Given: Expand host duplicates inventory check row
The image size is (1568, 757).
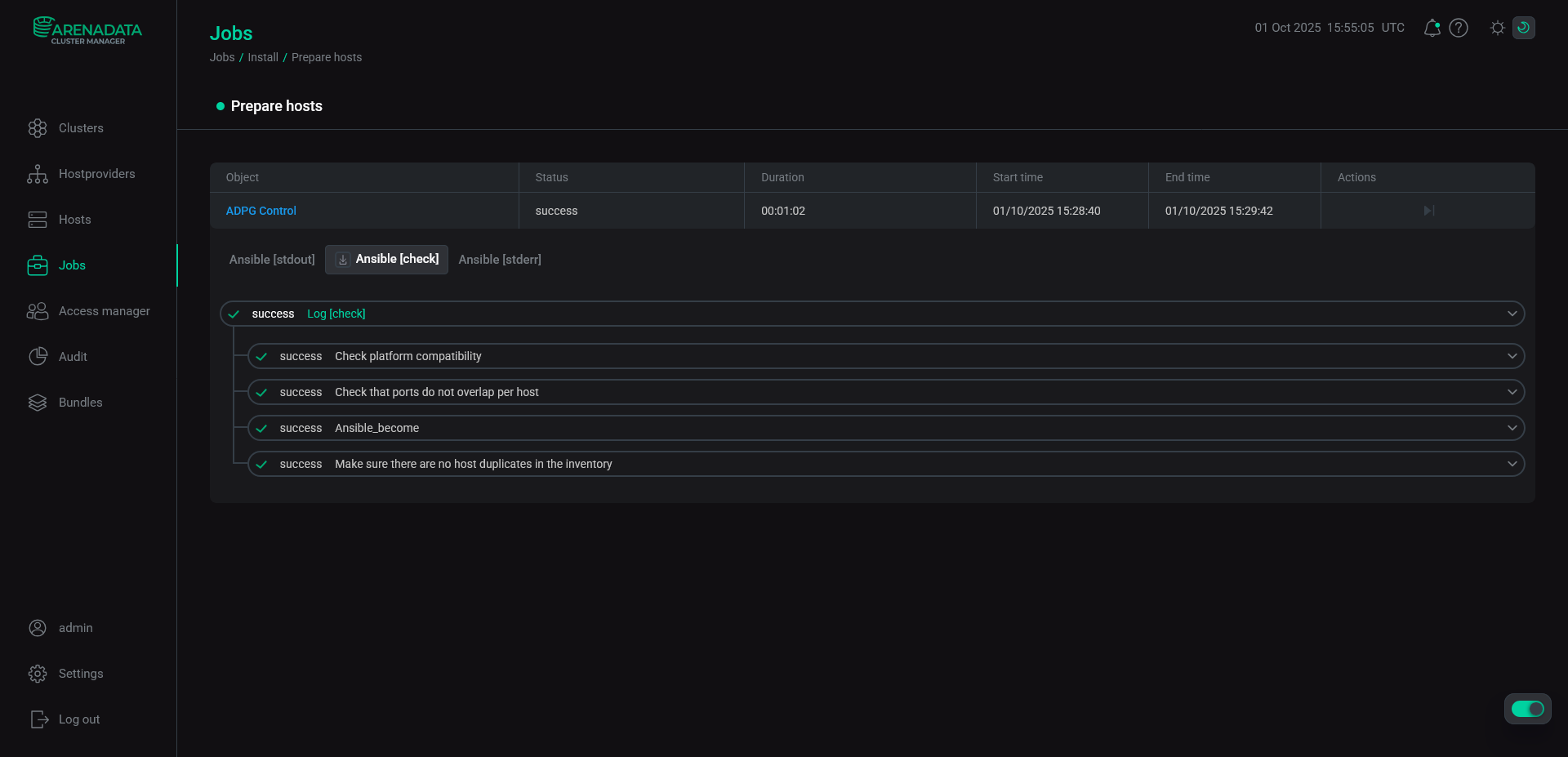Looking at the screenshot, I should pyautogui.click(x=1512, y=464).
